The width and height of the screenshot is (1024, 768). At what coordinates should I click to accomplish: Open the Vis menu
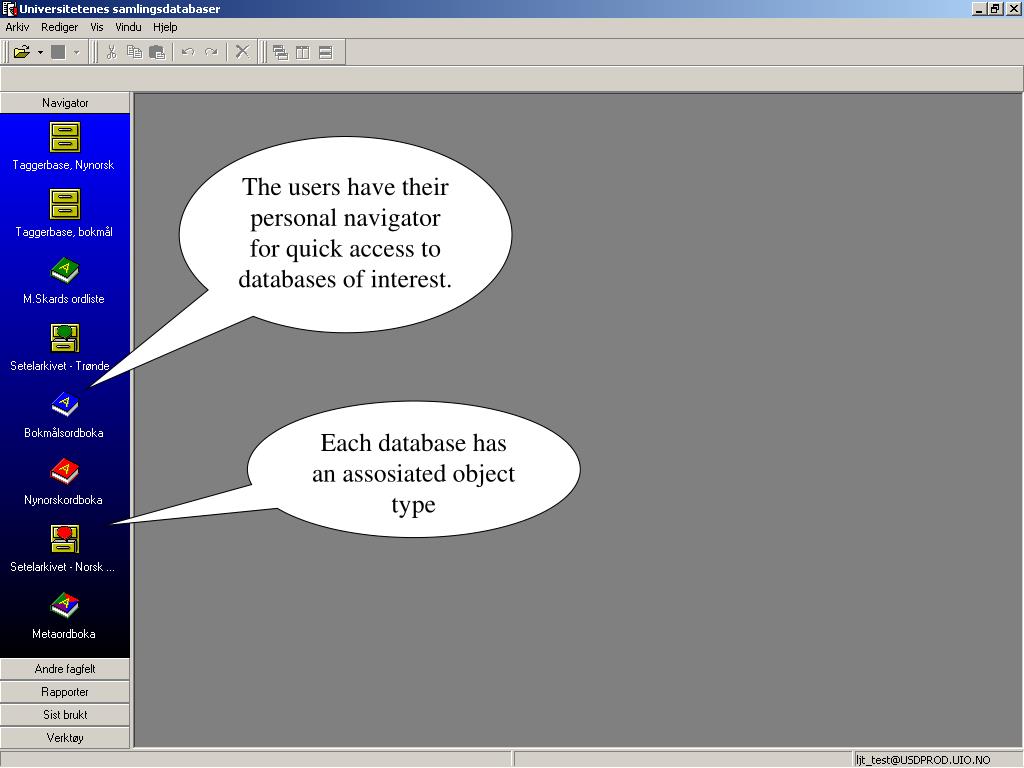pyautogui.click(x=97, y=27)
